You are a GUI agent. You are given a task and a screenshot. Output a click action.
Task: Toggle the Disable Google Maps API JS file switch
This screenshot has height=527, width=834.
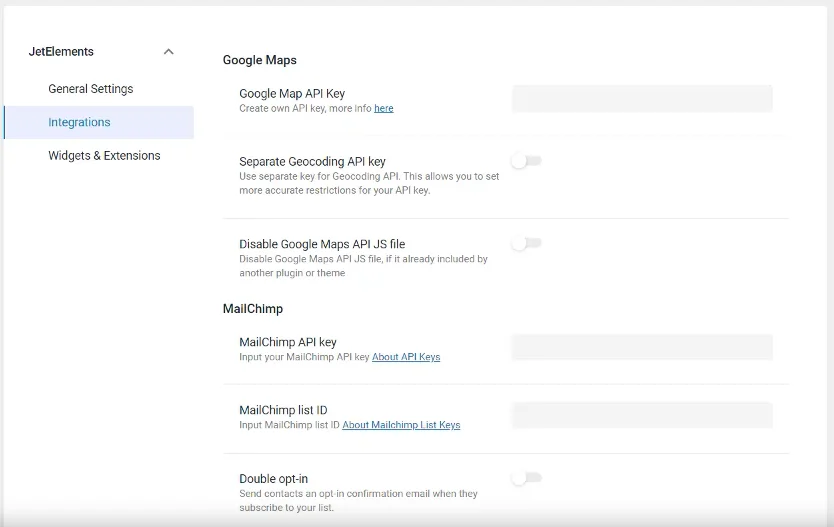point(526,243)
